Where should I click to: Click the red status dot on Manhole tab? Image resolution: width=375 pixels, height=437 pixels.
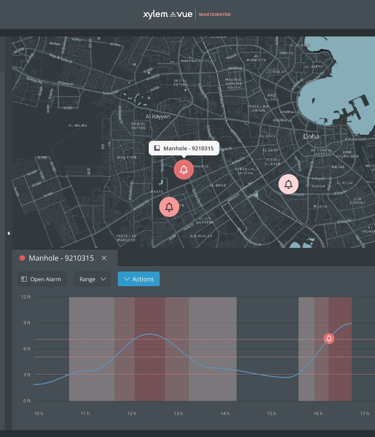coord(22,258)
